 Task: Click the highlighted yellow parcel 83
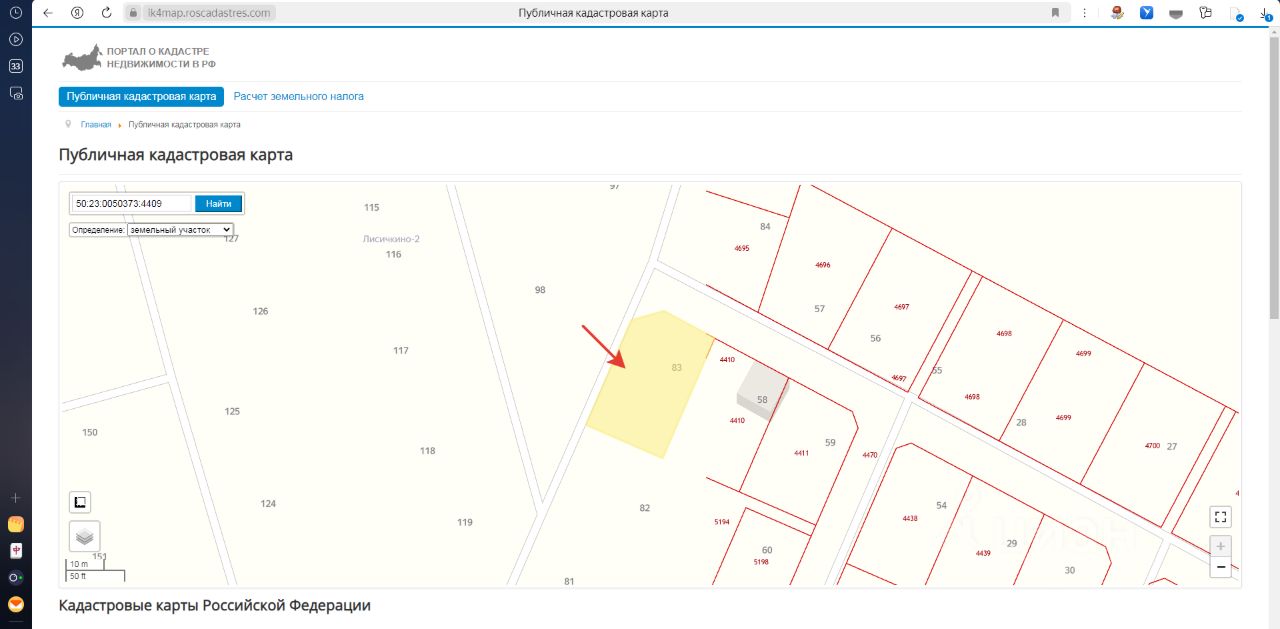tap(651, 385)
